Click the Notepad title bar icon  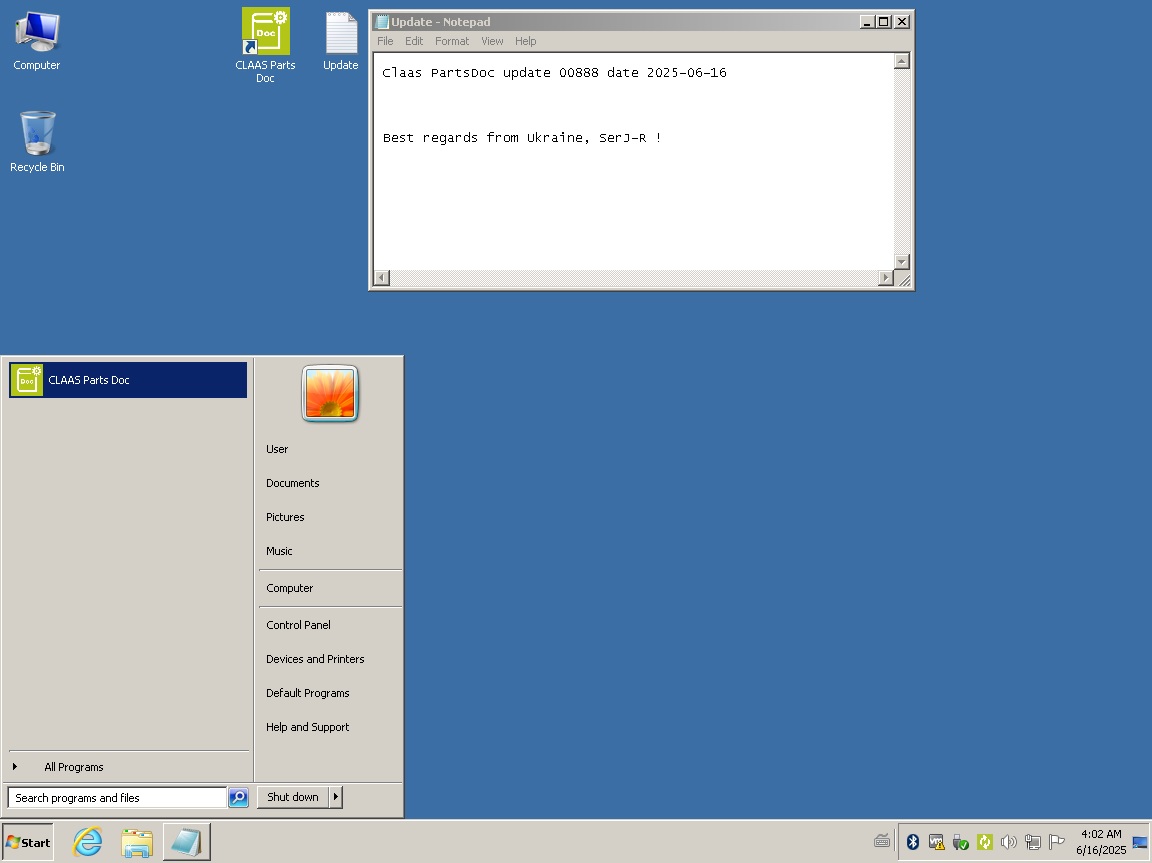pos(382,22)
